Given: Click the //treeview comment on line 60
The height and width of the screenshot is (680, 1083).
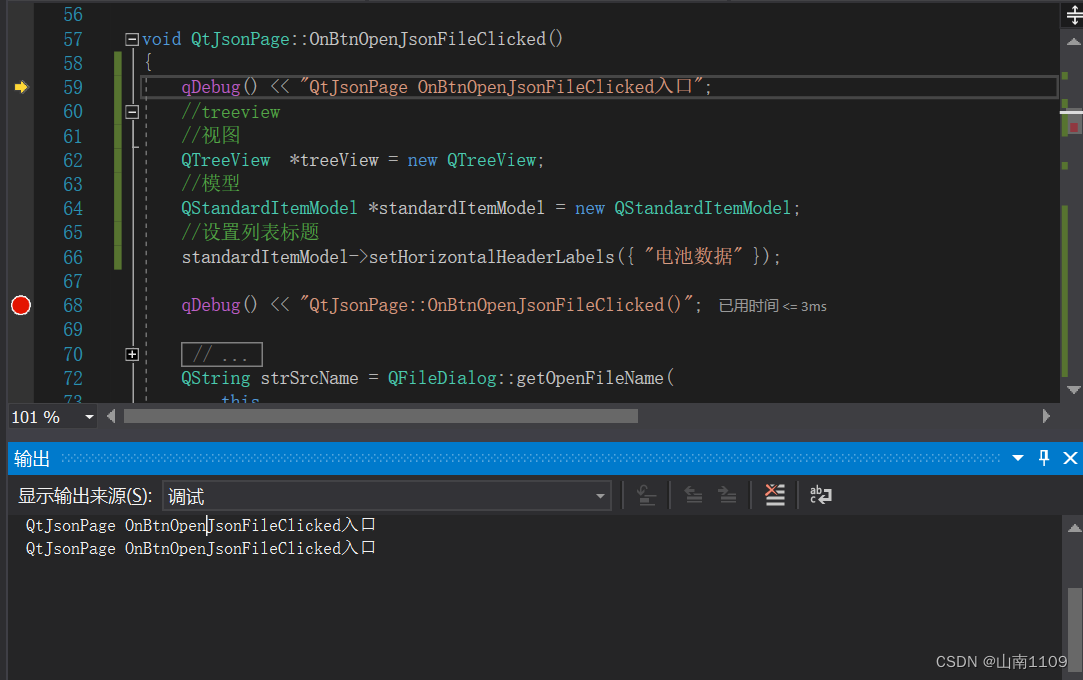Looking at the screenshot, I should (x=231, y=112).
